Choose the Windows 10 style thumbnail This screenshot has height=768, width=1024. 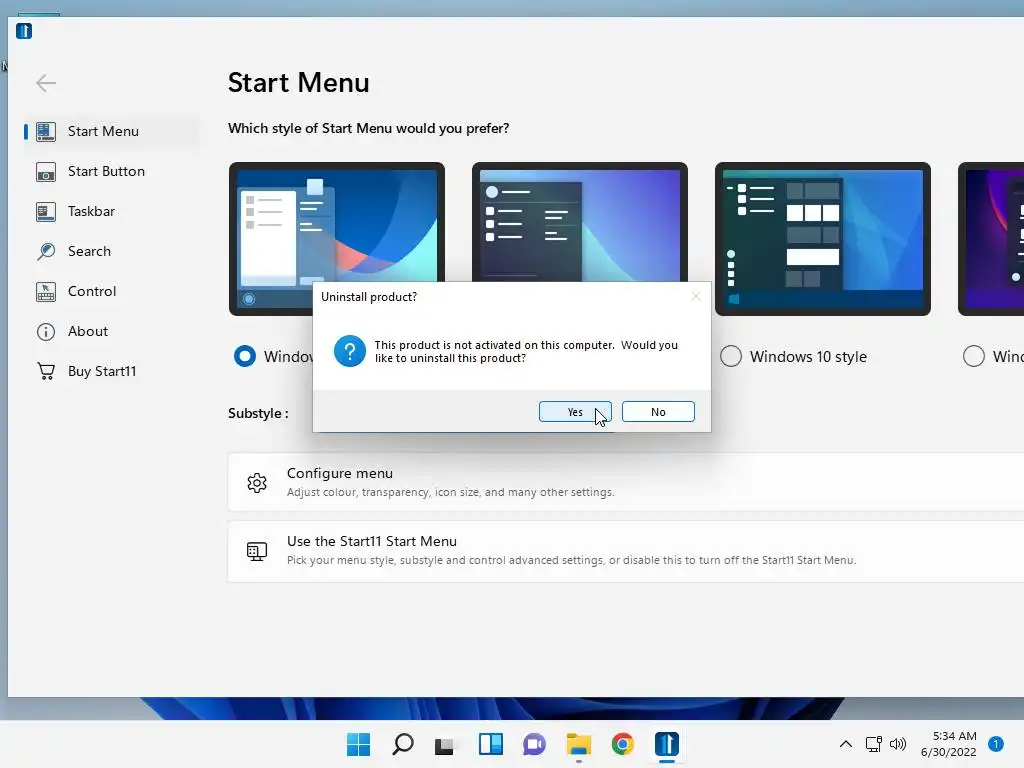pyautogui.click(x=823, y=238)
